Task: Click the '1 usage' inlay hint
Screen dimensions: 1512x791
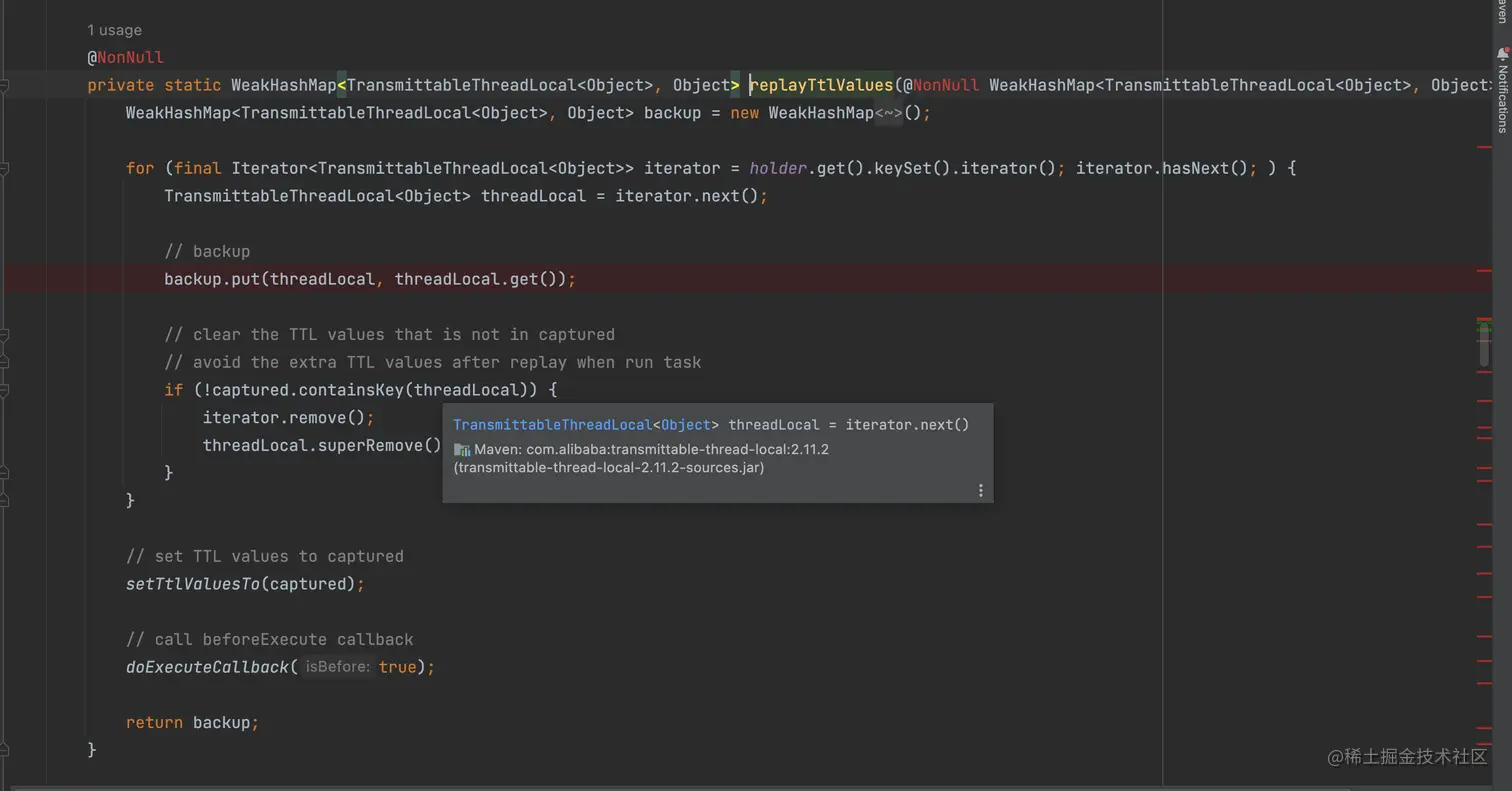Action: (x=114, y=30)
